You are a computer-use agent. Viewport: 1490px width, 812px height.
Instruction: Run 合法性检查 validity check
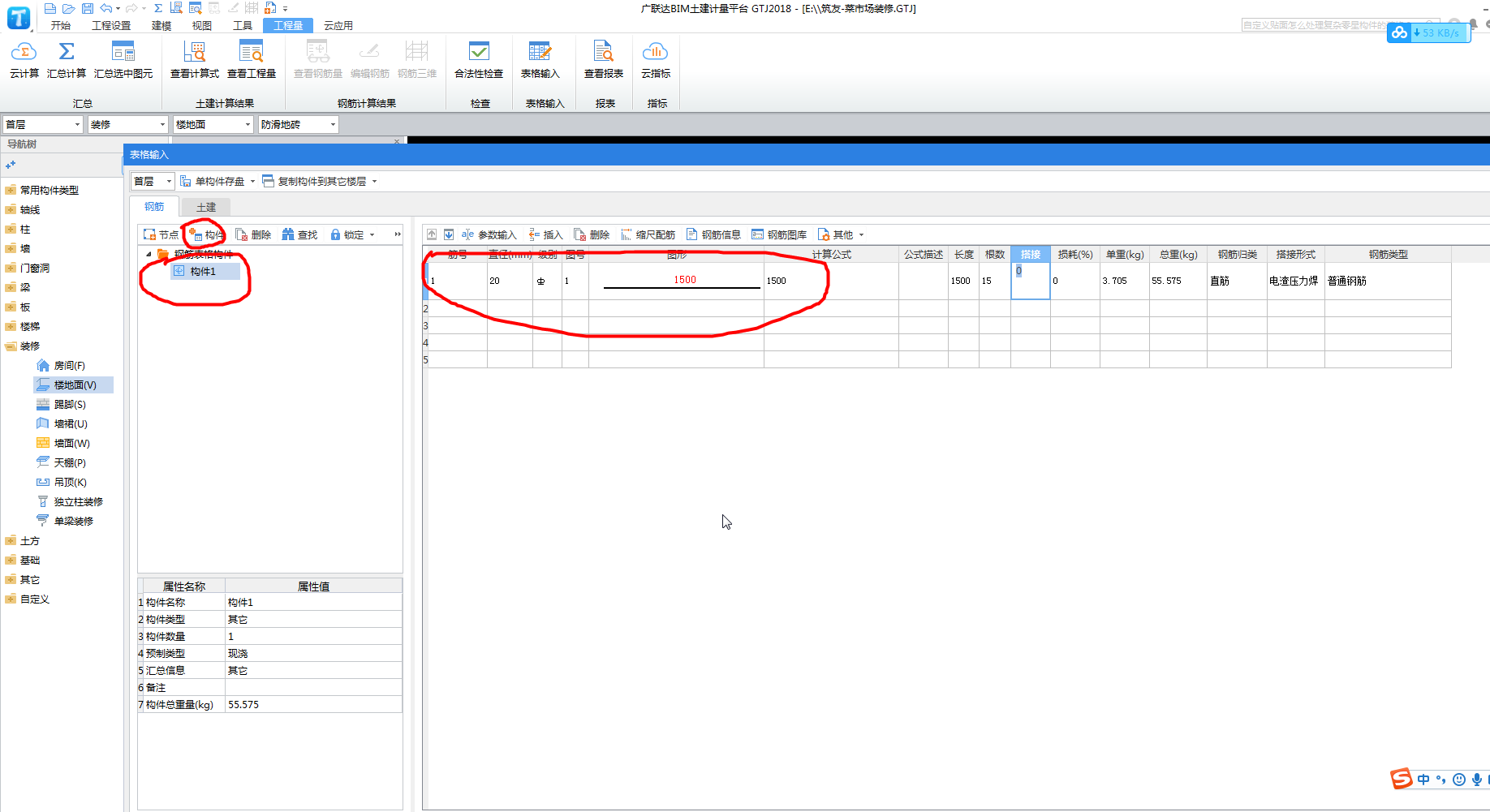pos(479,60)
